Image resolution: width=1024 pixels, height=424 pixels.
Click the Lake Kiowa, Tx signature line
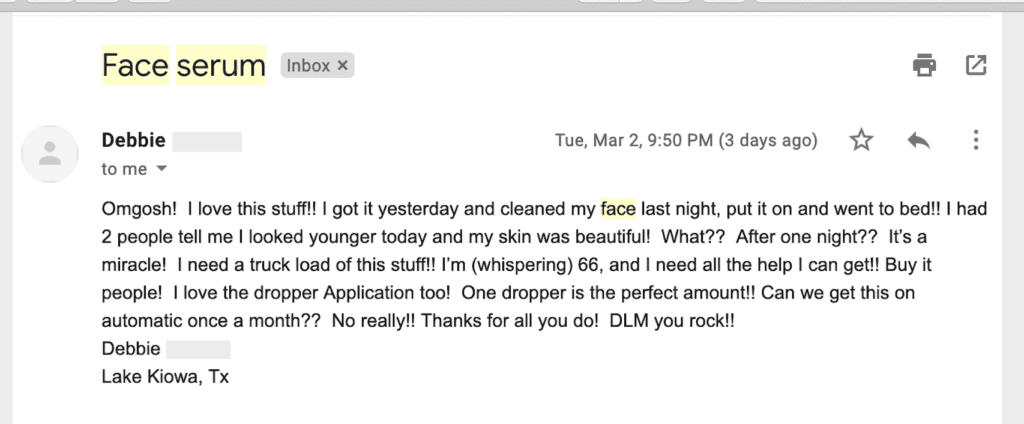165,377
